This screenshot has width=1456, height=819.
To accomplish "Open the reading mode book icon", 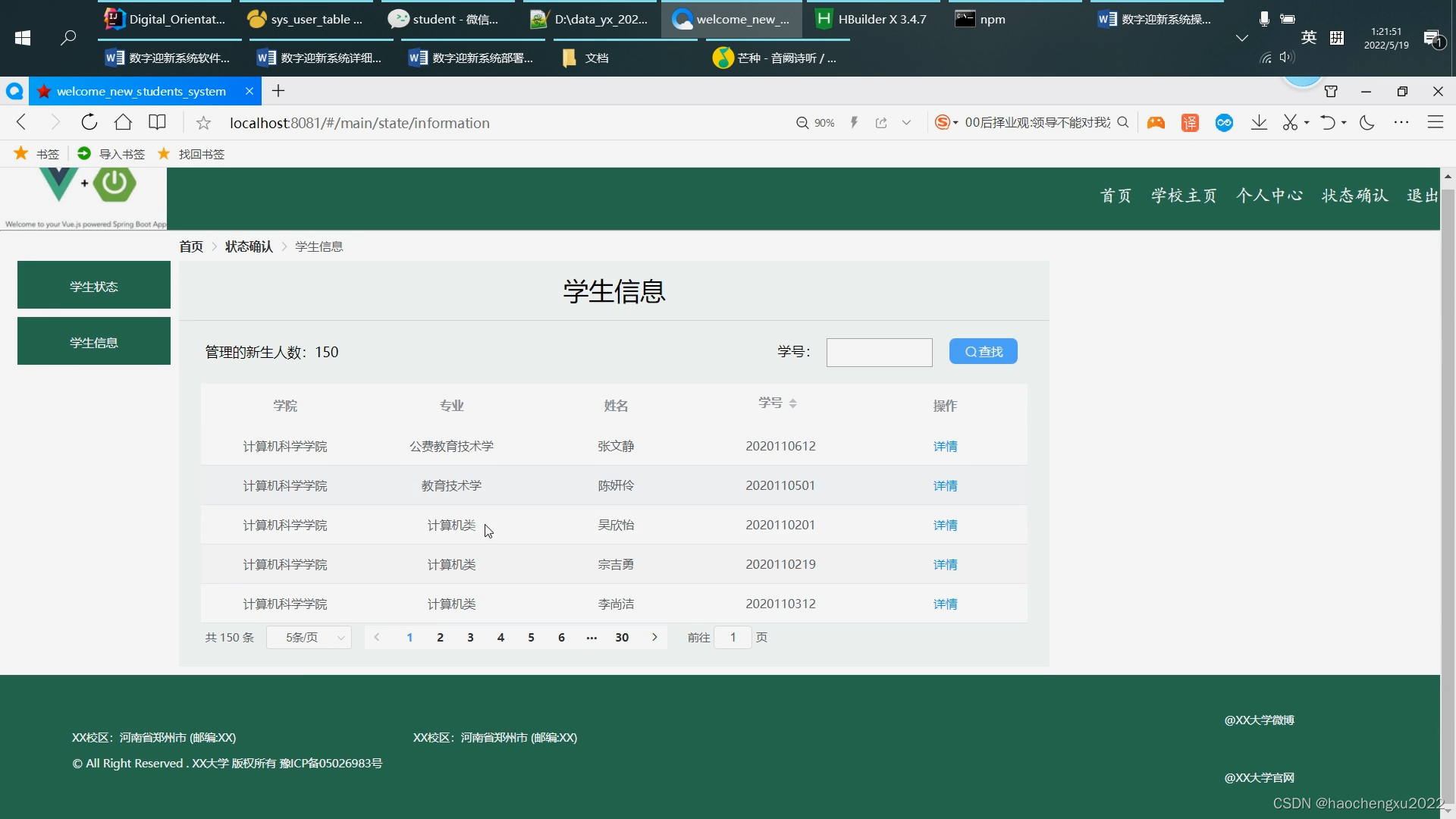I will pos(157,122).
